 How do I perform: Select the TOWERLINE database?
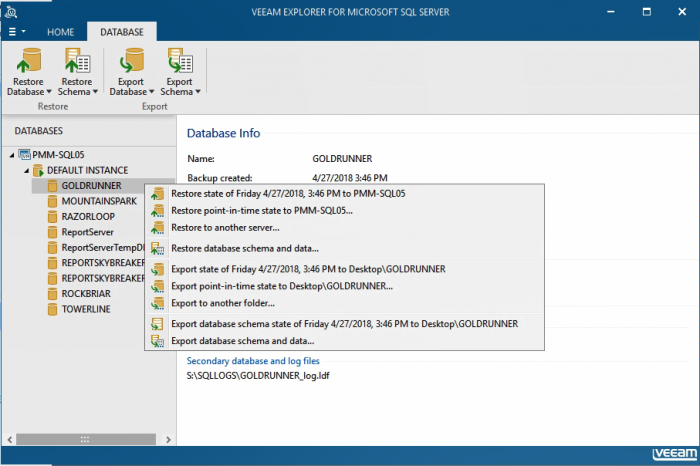86,309
